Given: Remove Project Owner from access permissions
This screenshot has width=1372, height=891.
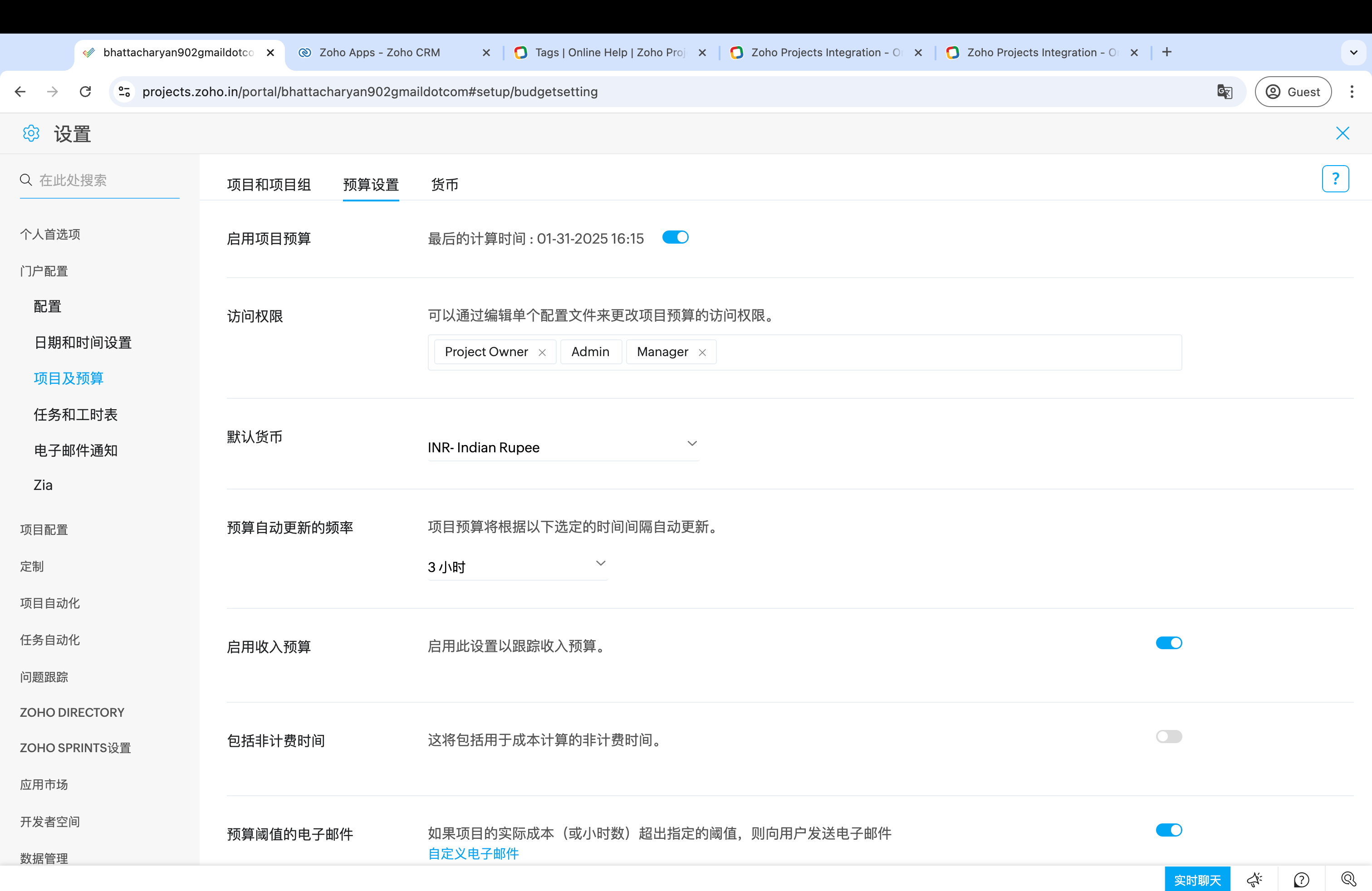Looking at the screenshot, I should (x=542, y=352).
